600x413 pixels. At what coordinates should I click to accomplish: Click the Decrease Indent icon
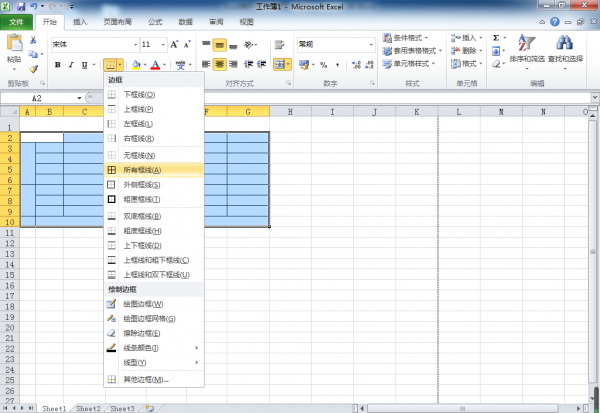click(x=249, y=64)
